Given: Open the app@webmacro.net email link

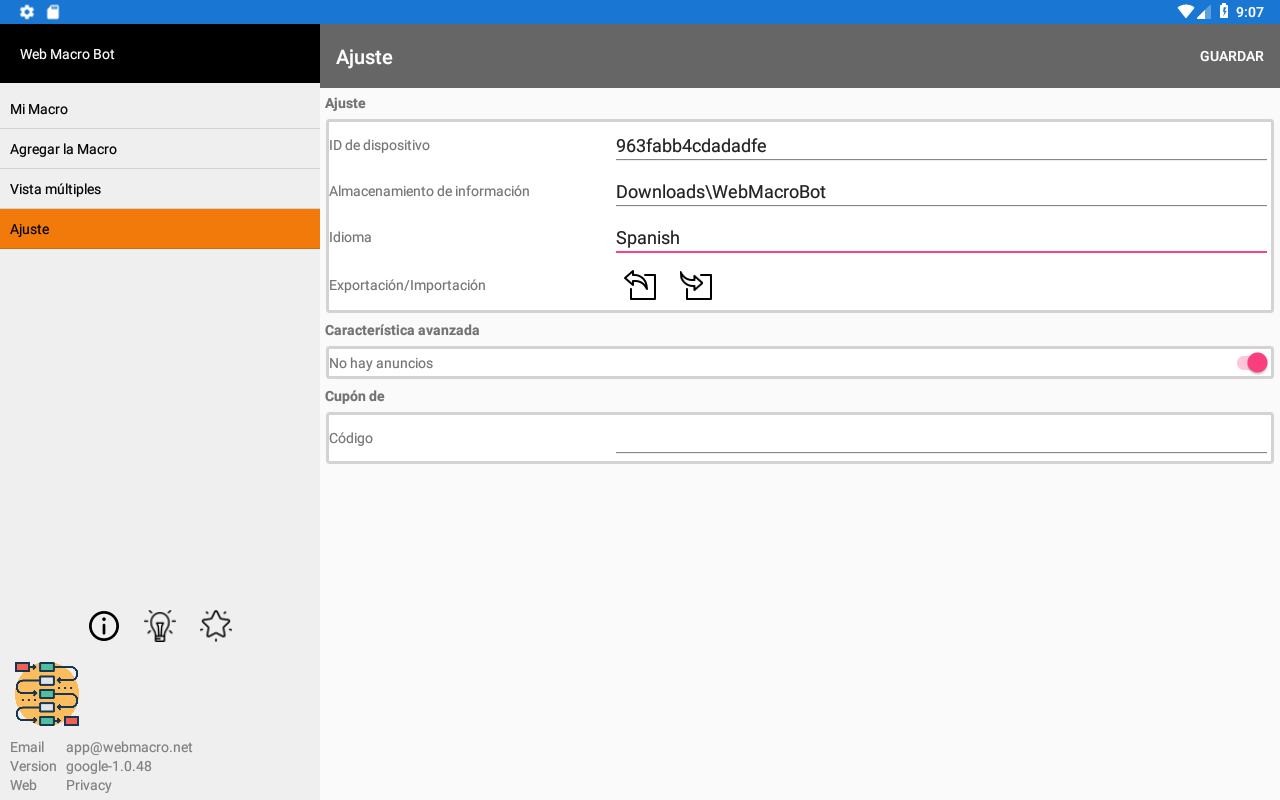Looking at the screenshot, I should [x=129, y=747].
